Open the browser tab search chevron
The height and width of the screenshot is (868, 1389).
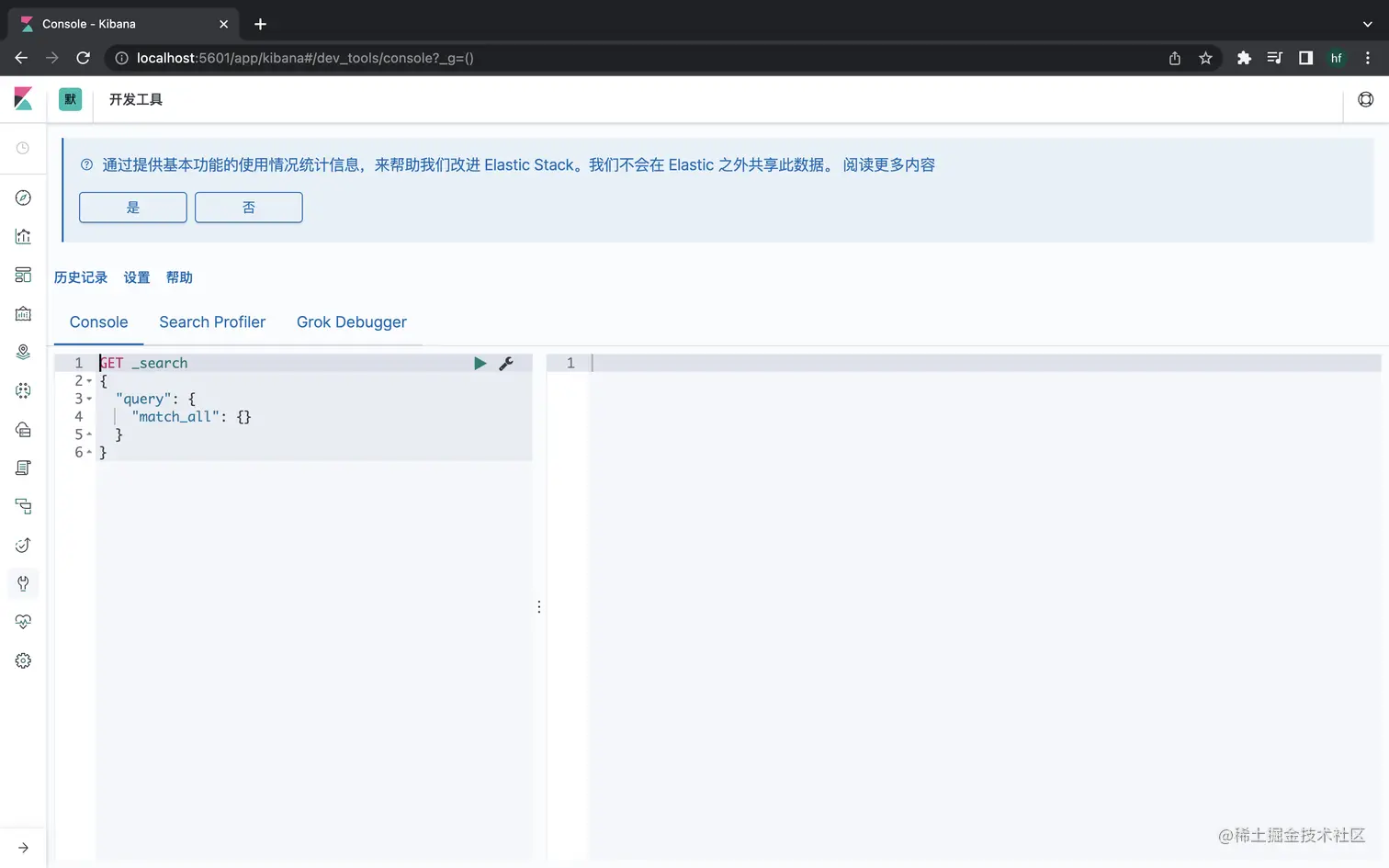[1368, 24]
